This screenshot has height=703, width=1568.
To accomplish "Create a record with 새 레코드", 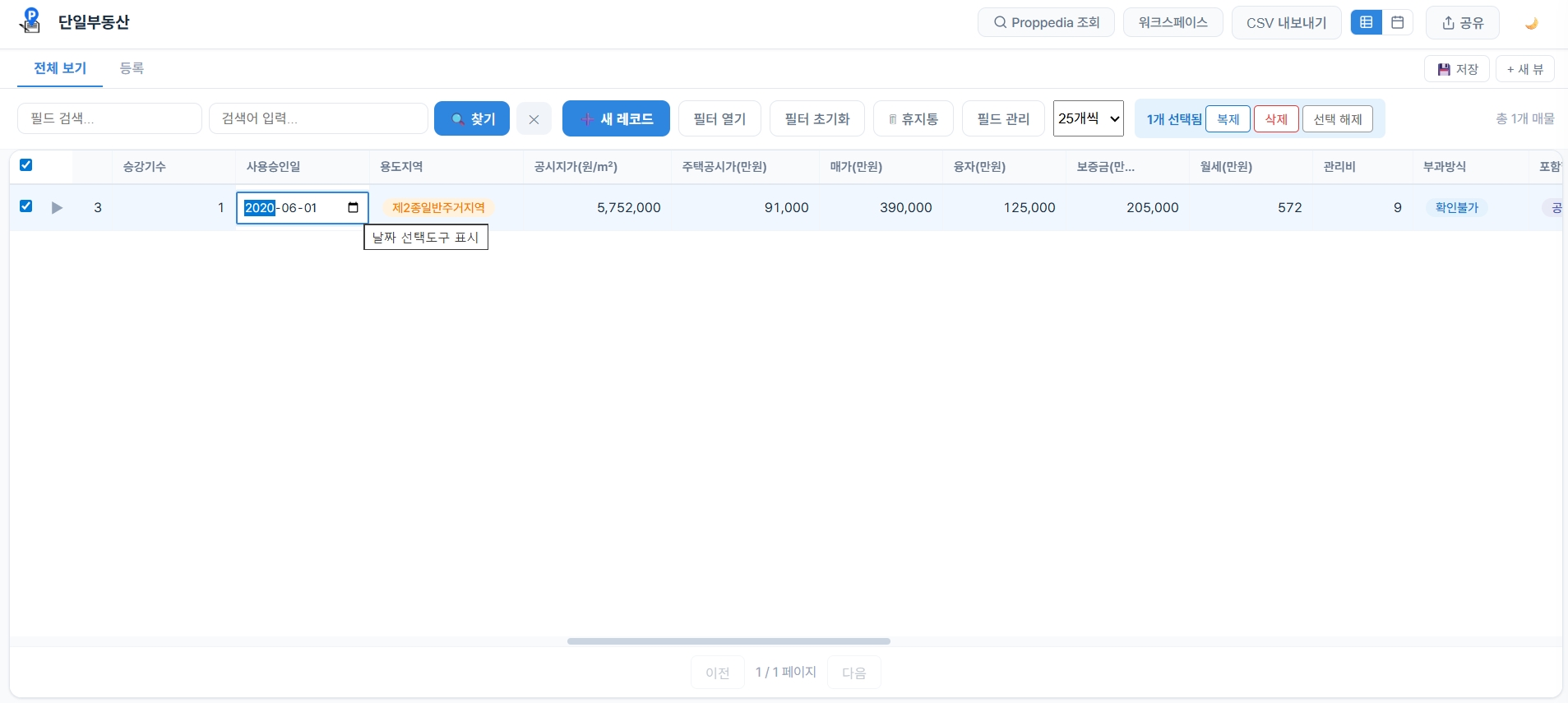I will (616, 118).
